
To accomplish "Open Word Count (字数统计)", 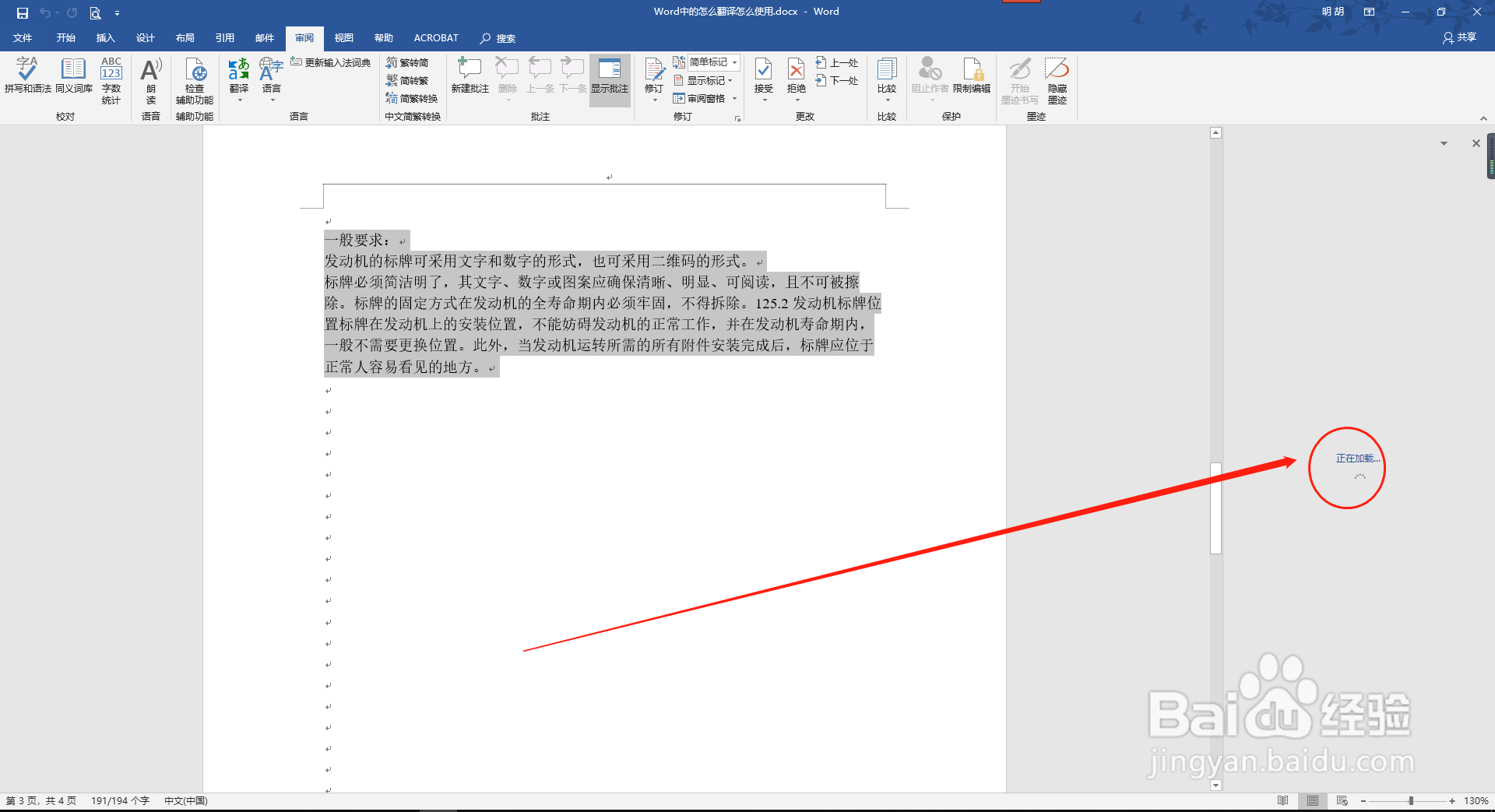I will [111, 80].
